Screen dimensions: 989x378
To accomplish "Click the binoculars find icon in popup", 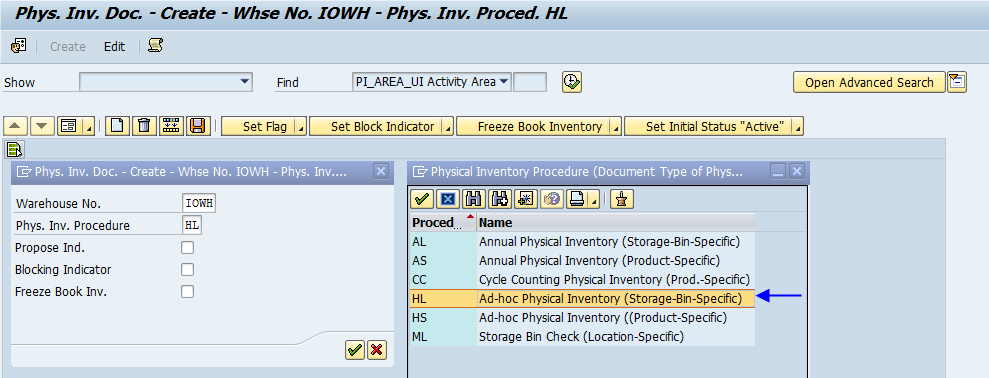I will tap(473, 199).
